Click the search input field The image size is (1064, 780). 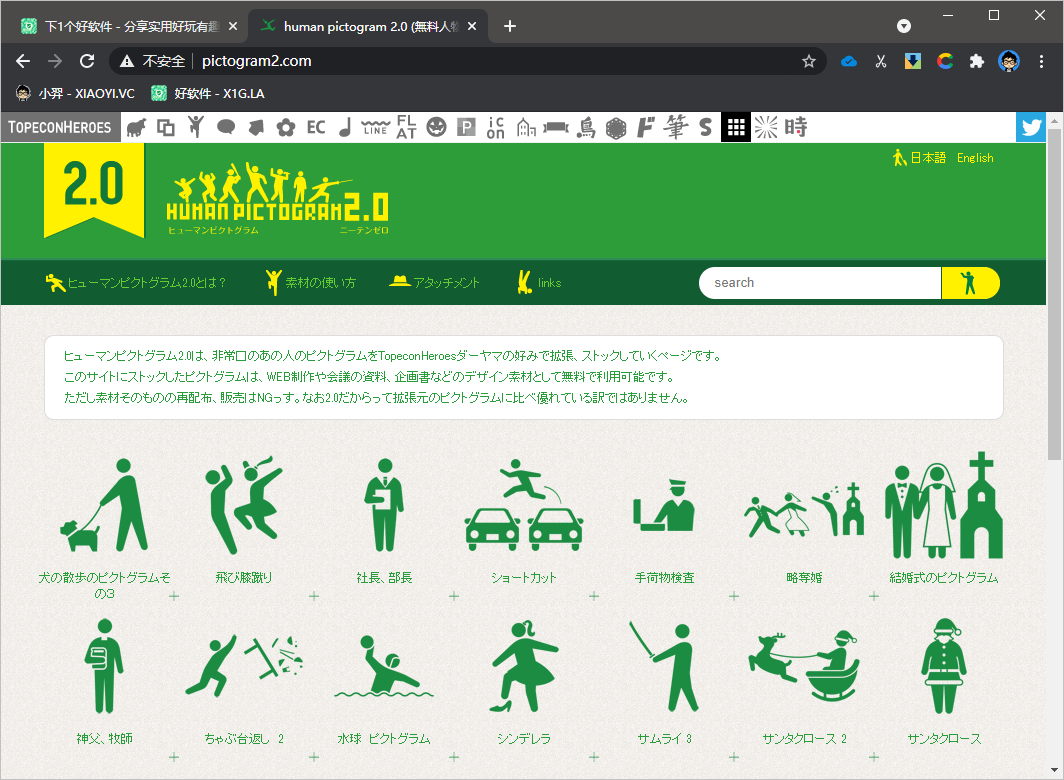[x=820, y=283]
